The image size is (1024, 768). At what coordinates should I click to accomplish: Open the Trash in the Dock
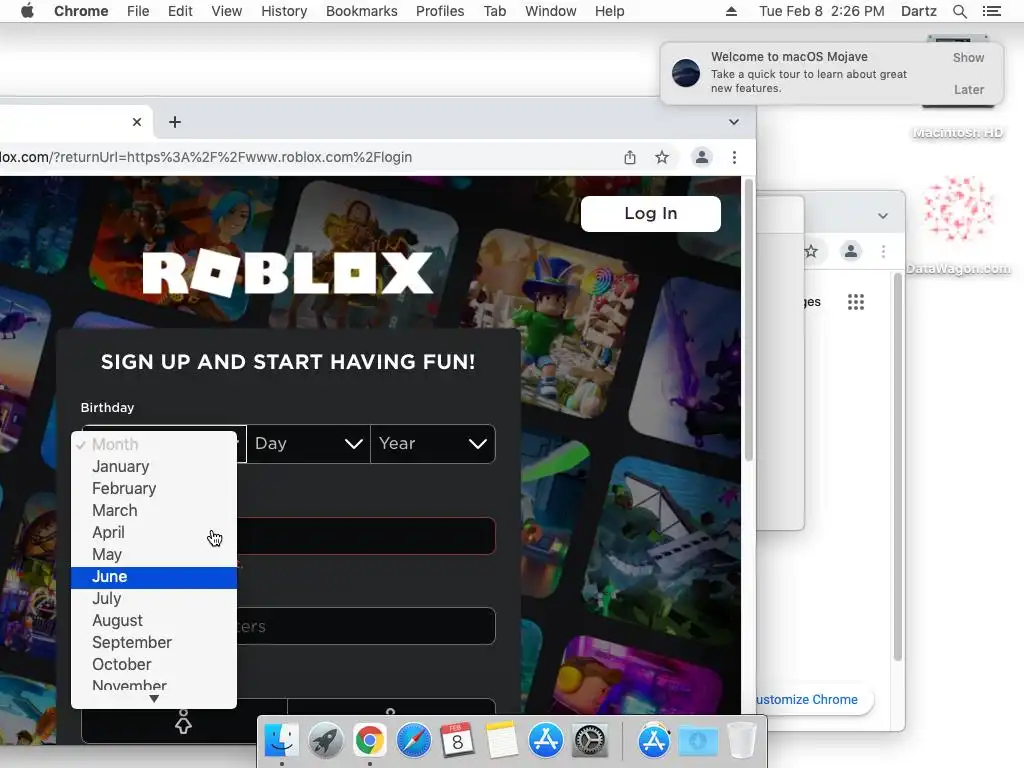click(x=741, y=741)
